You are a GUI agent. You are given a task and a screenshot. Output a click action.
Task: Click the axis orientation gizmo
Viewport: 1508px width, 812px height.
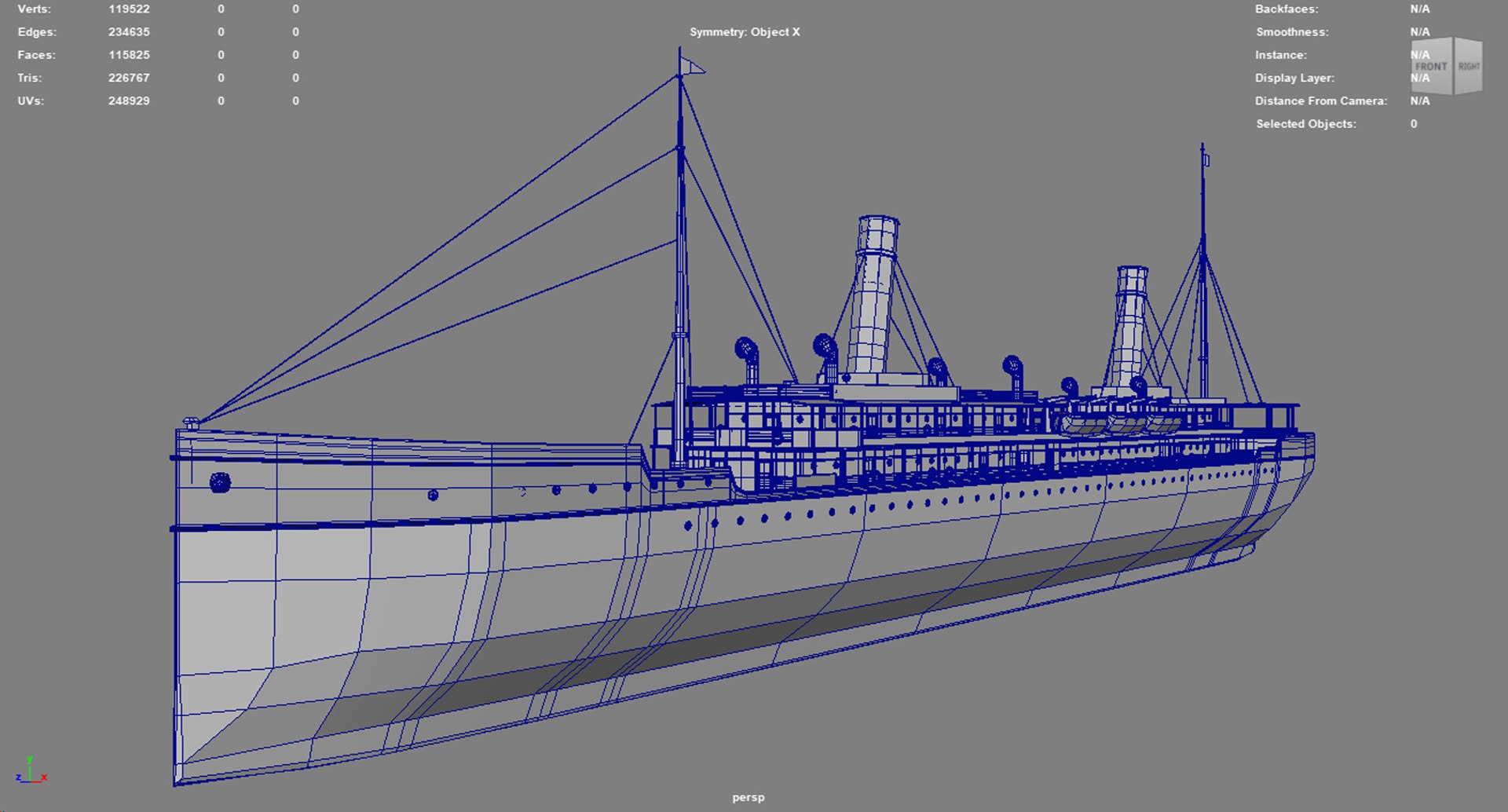pos(31,771)
